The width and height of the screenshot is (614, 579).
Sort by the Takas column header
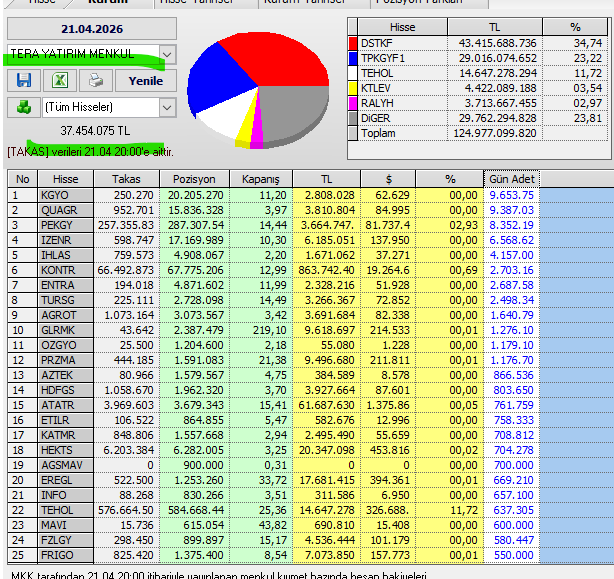[126, 179]
